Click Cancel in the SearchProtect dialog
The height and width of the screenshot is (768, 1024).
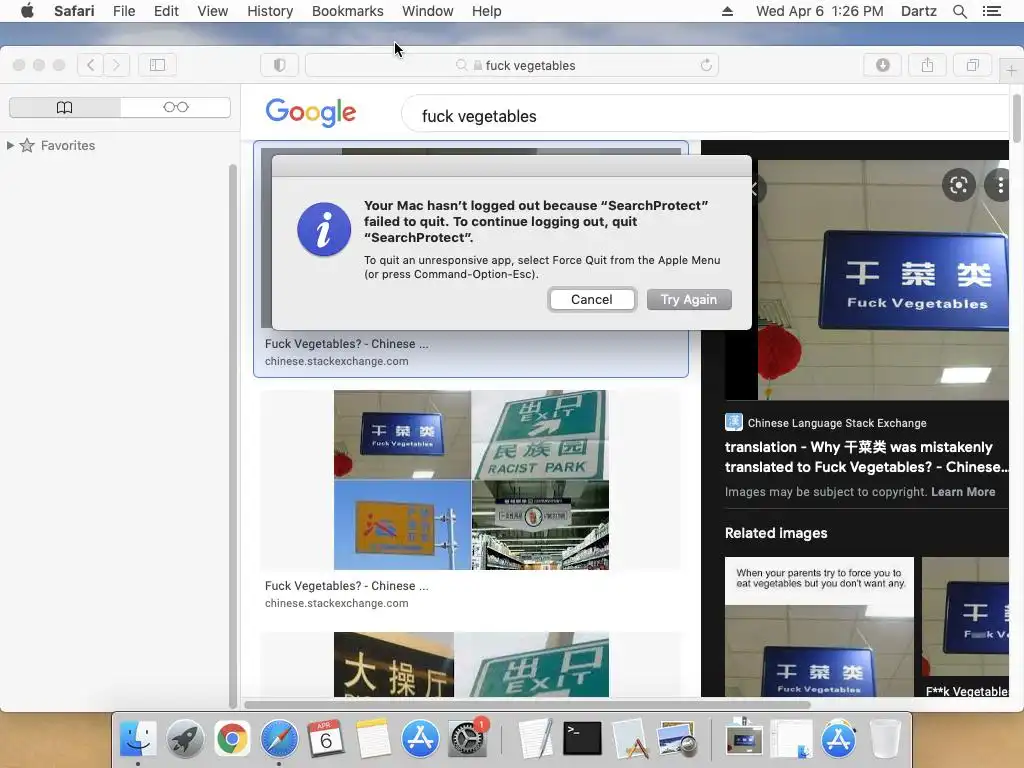point(592,299)
